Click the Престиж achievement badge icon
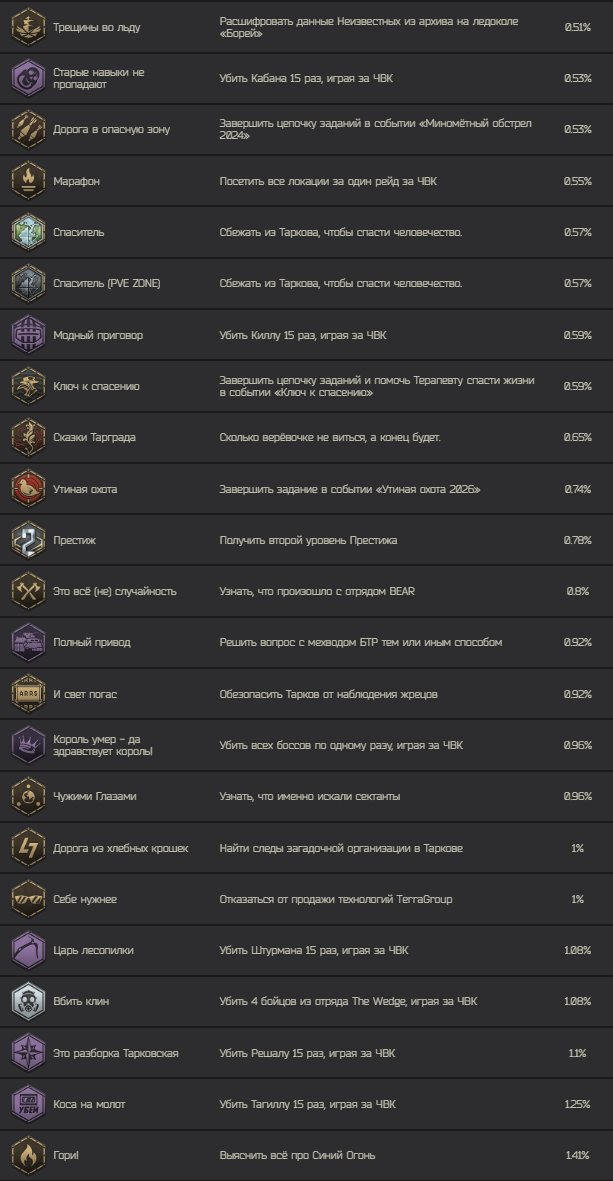613x1181 pixels. [x=29, y=540]
